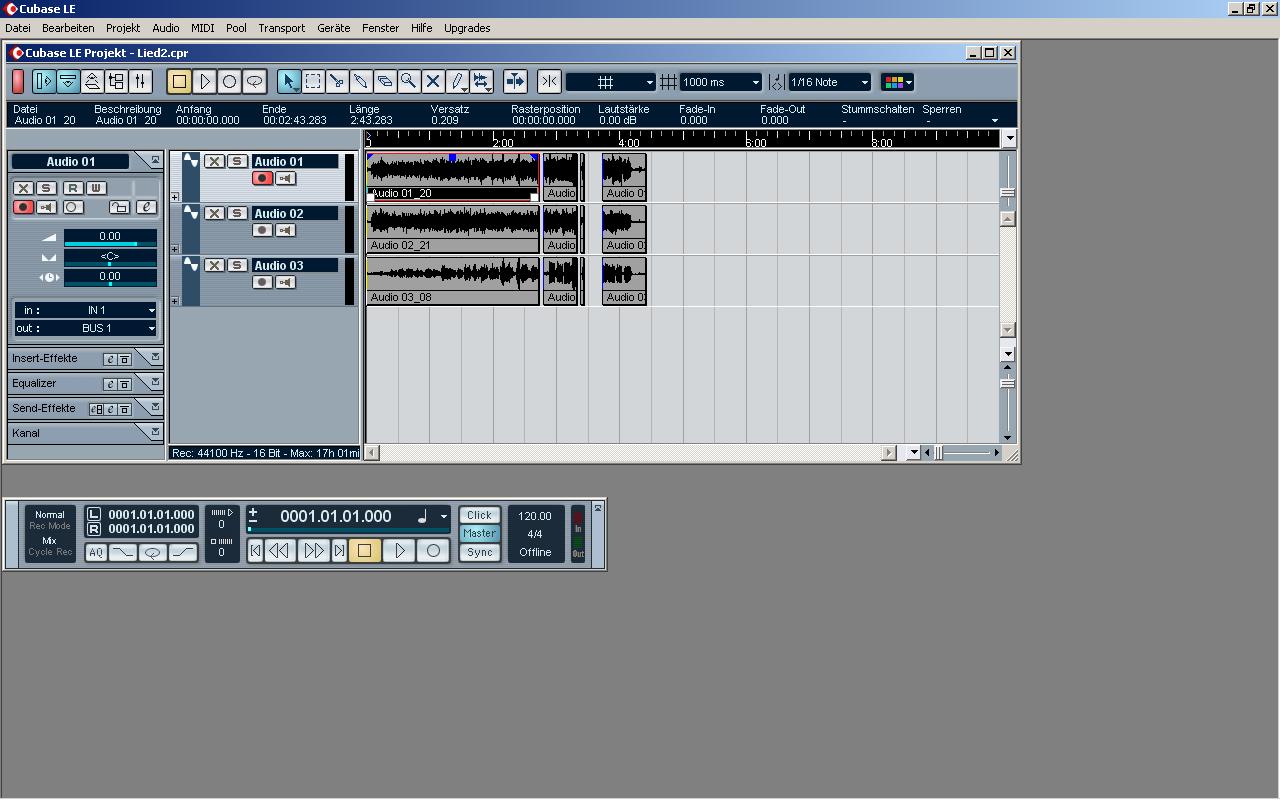1280x800 pixels.
Task: Stop playback on the transport panel
Action: pyautogui.click(x=364, y=550)
